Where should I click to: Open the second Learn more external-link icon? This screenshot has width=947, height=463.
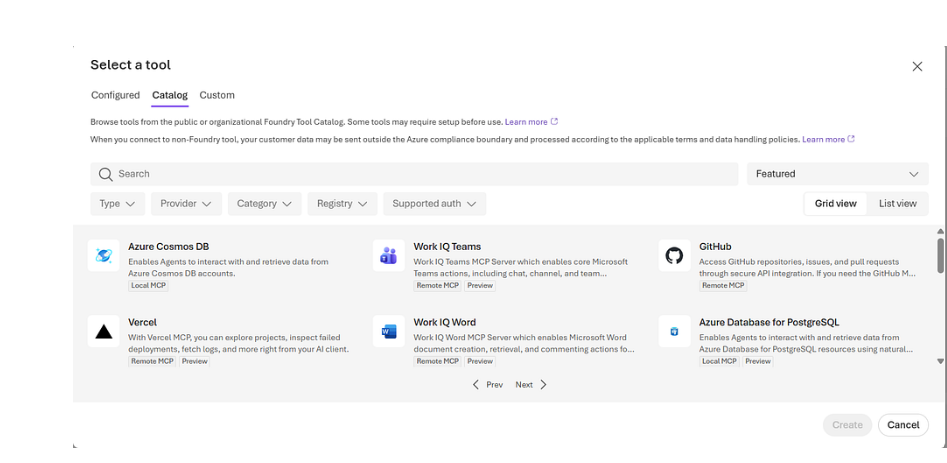pos(851,139)
